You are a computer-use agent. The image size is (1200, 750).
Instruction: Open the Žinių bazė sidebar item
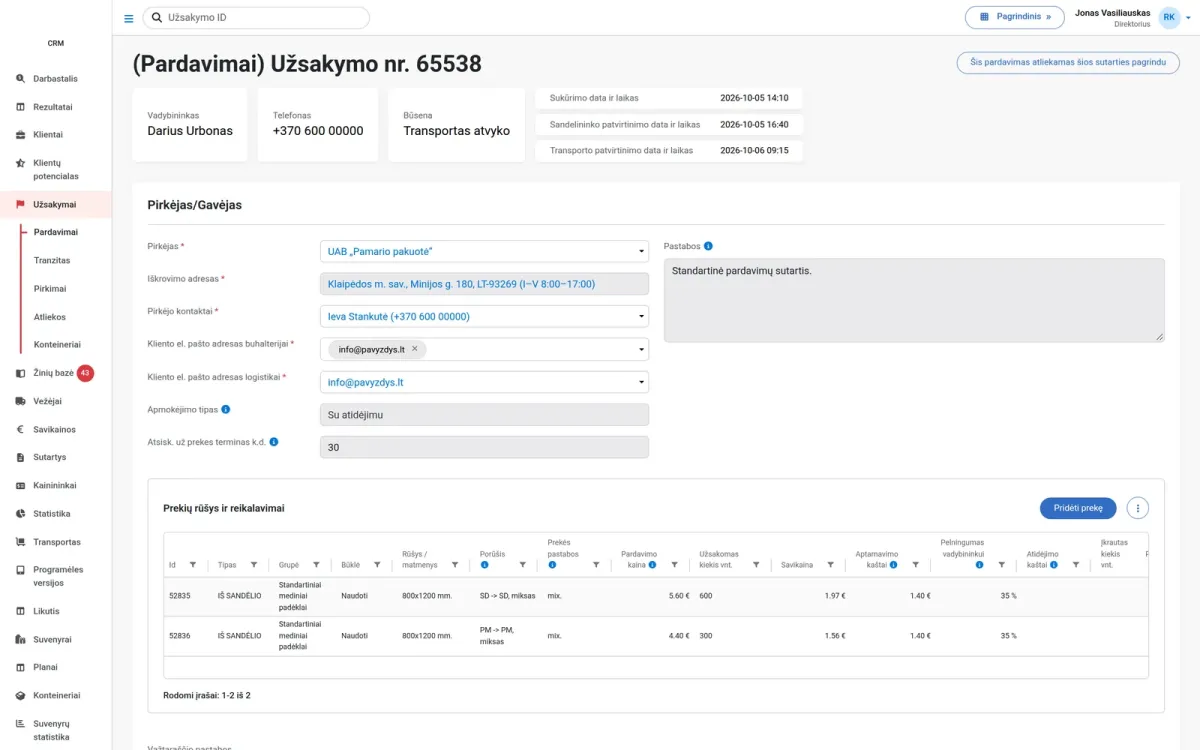click(52, 373)
